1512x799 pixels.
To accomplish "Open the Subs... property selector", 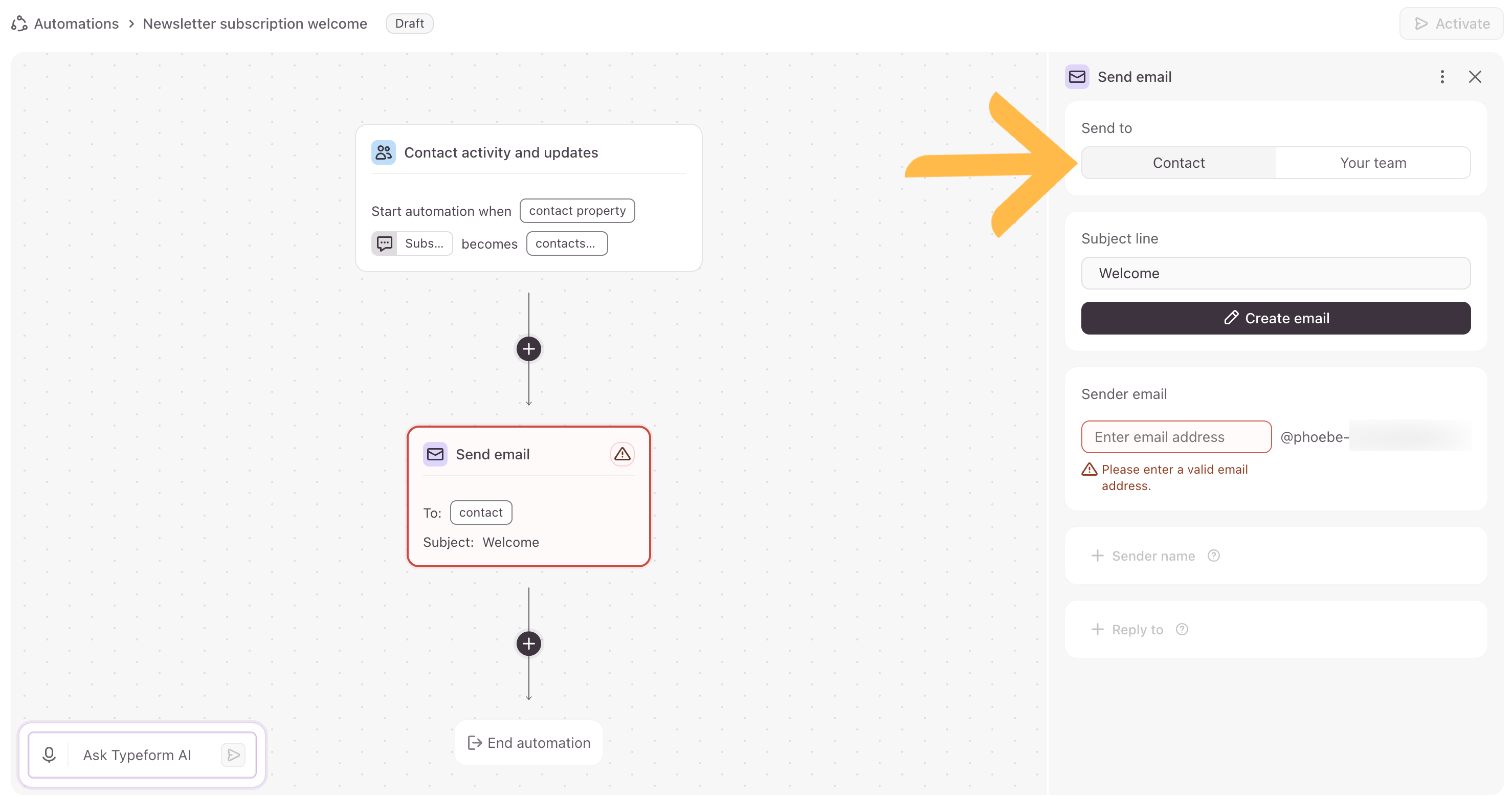I will click(x=411, y=243).
